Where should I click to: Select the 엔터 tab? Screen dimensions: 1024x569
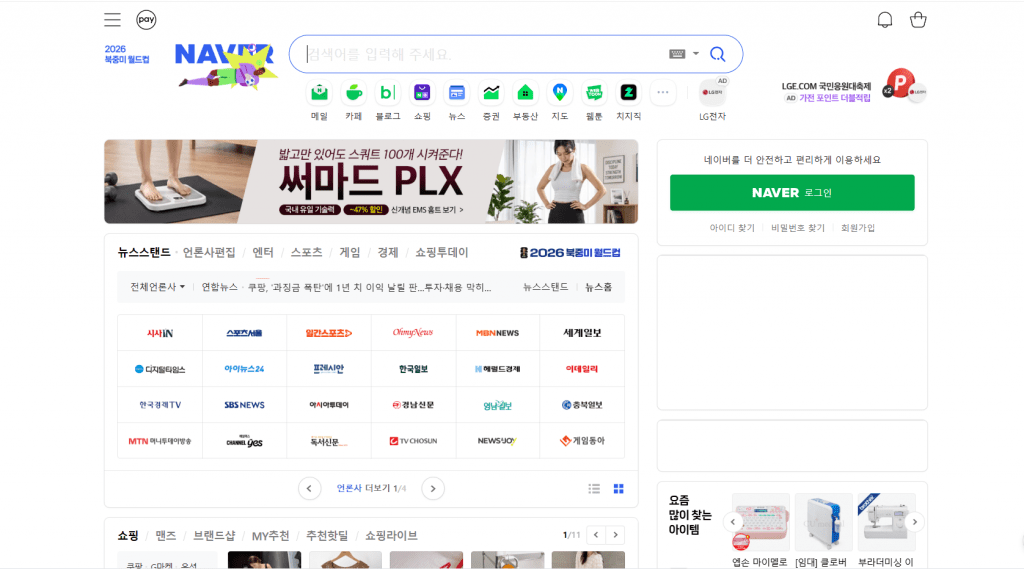263,252
